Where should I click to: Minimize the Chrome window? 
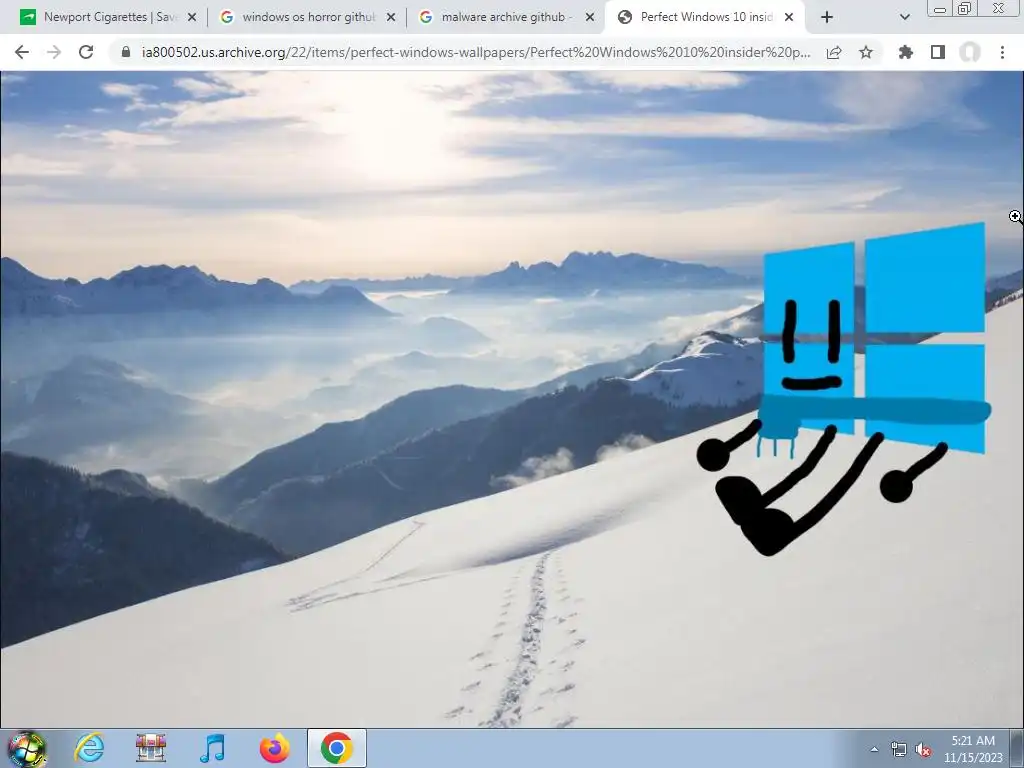tap(940, 8)
